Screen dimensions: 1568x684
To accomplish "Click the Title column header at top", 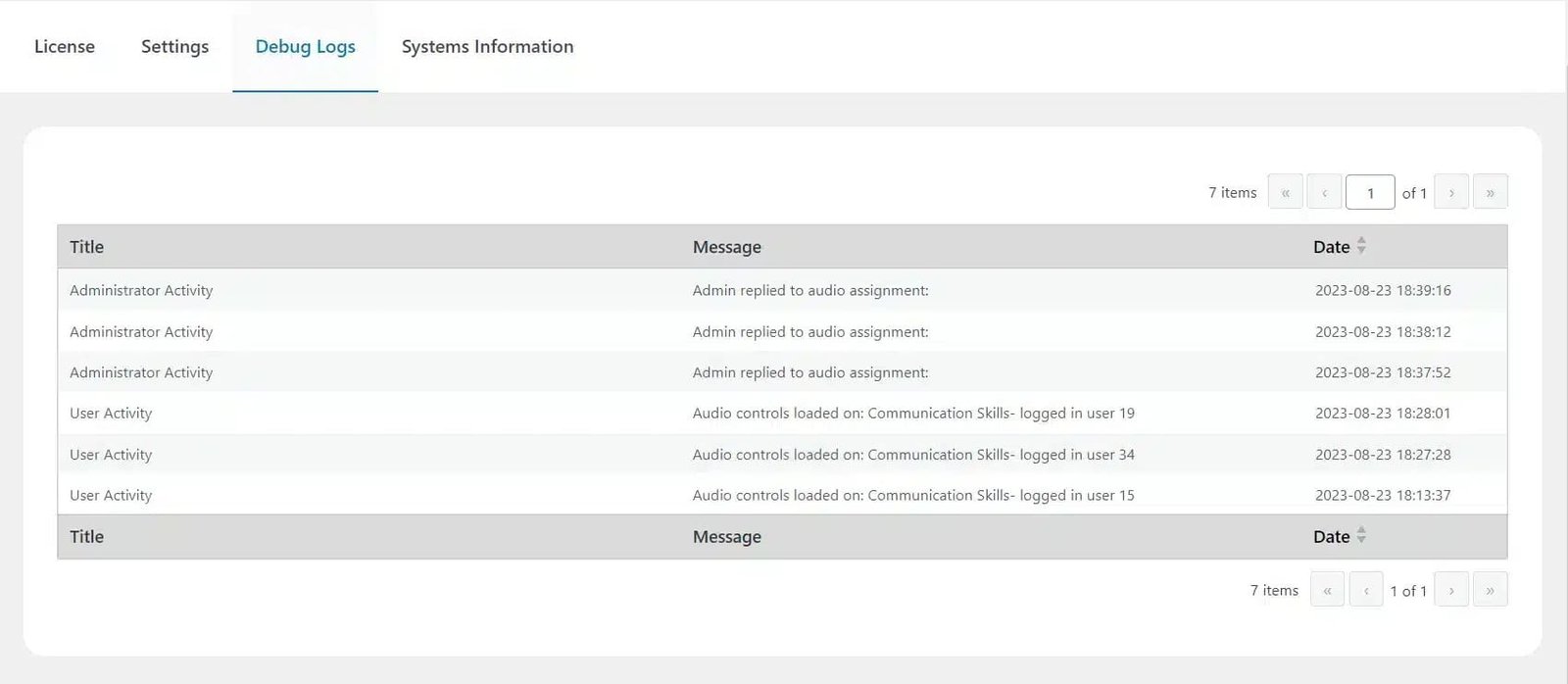I will 86,247.
